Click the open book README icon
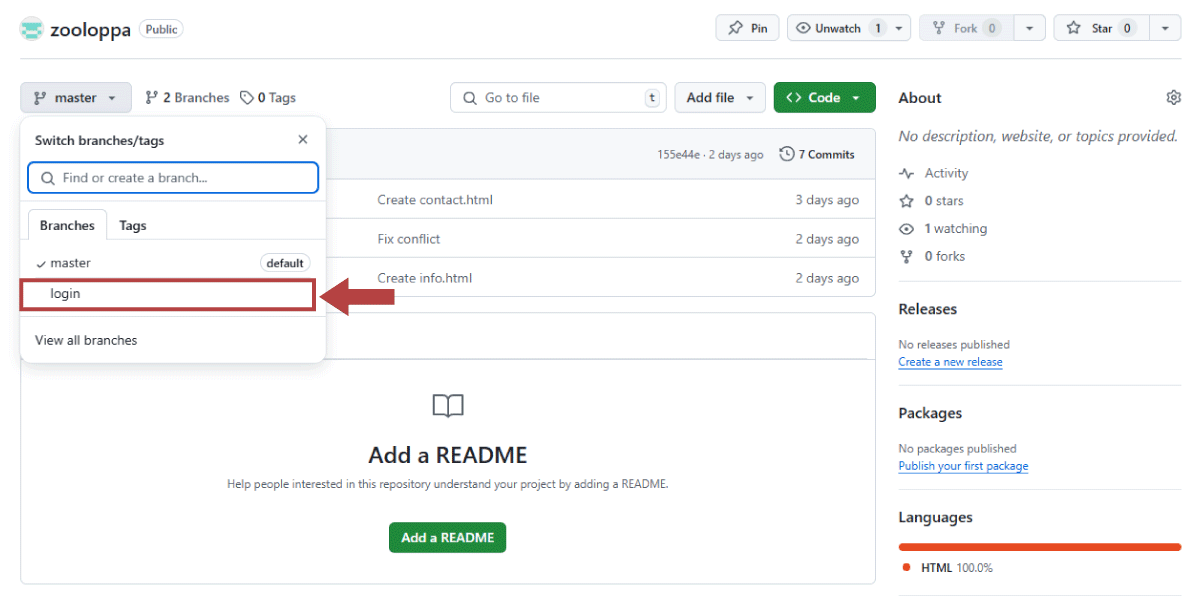The height and width of the screenshot is (600, 1200). 448,405
